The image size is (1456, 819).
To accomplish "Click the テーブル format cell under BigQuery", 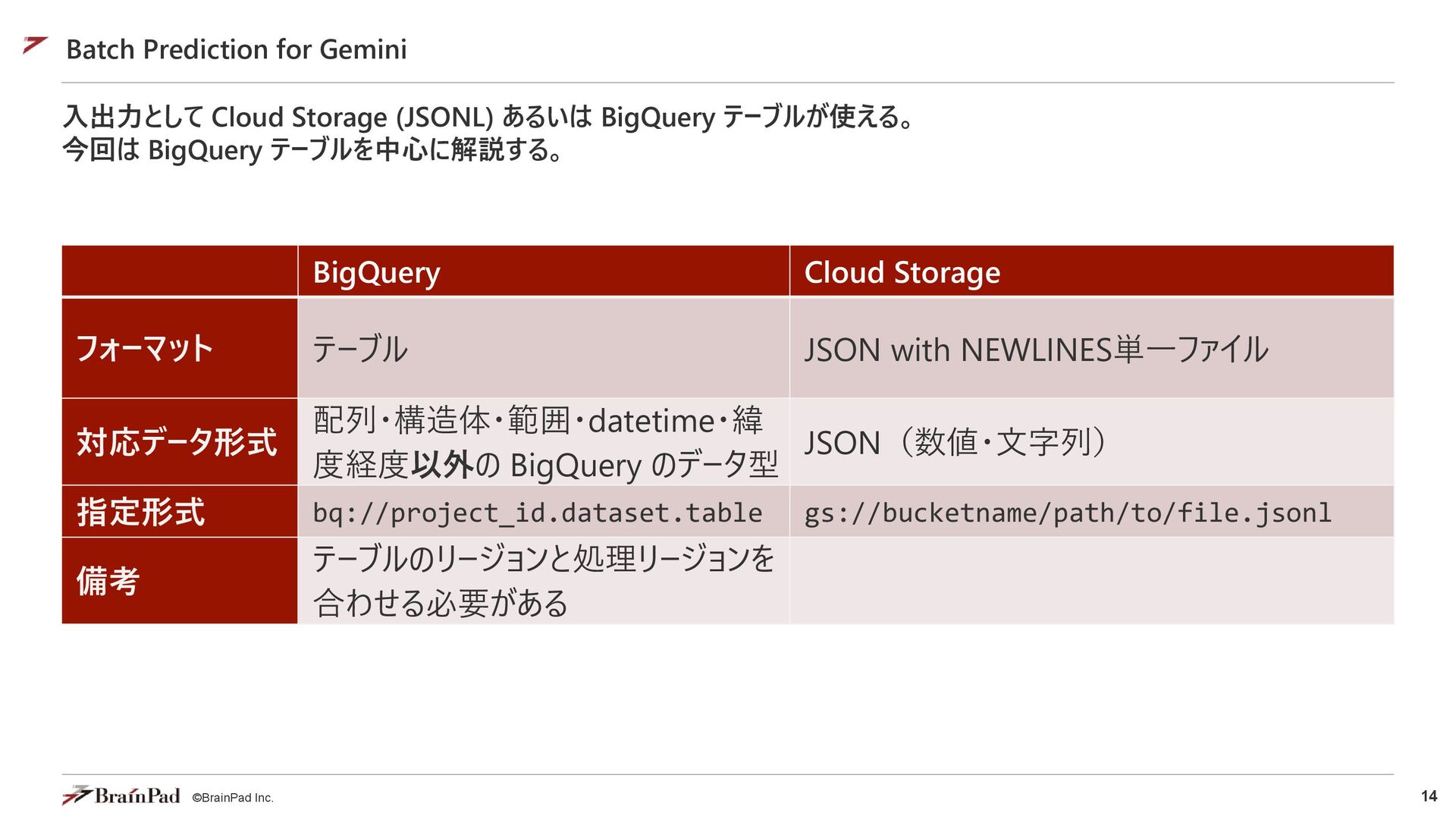I will 544,348.
